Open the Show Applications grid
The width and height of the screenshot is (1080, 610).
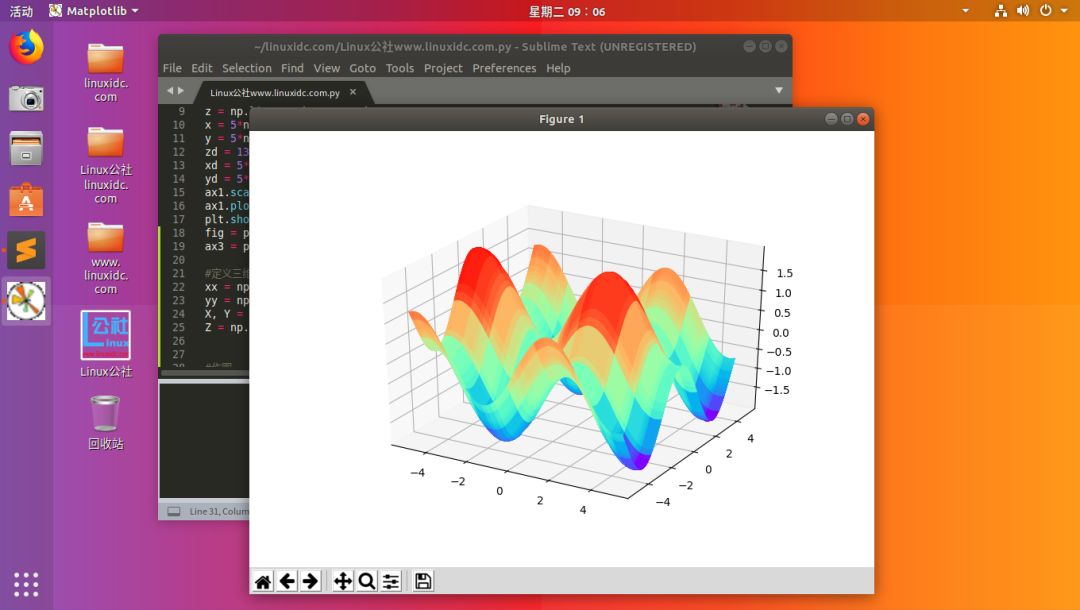[26, 584]
